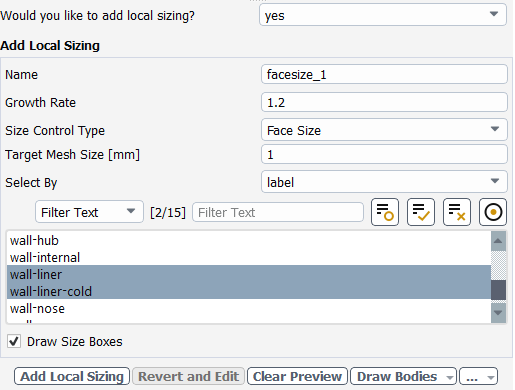Click the ellipsis more options button
Viewport: 515px width, 390px height.
pos(478,376)
